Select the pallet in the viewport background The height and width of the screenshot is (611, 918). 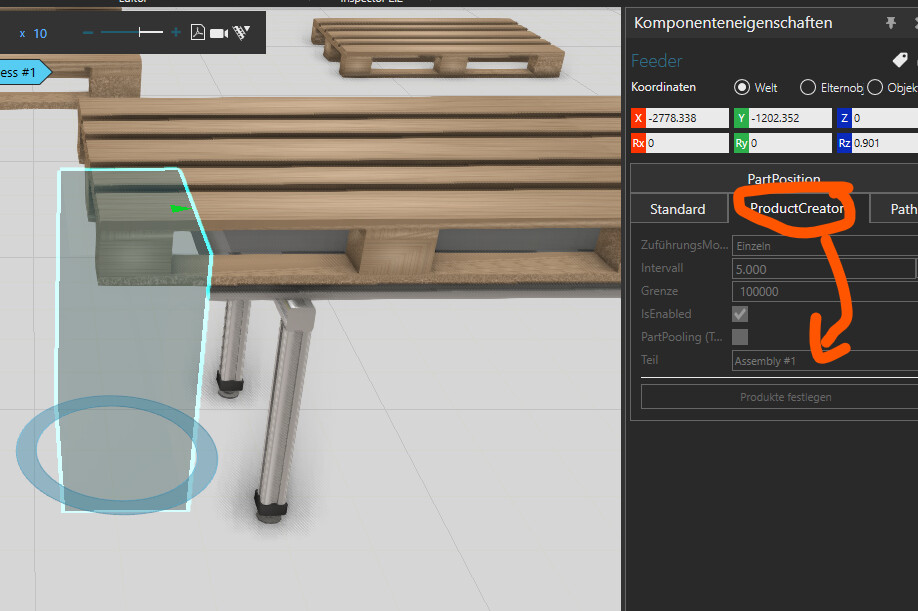[436, 48]
